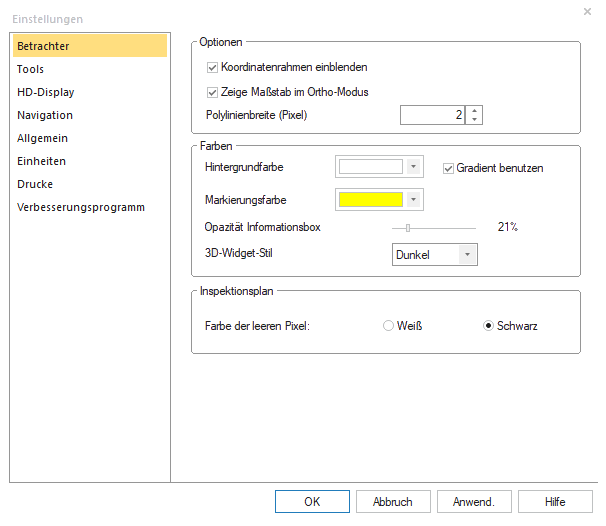
Task: Go to Navigation settings page
Action: pyautogui.click(x=45, y=115)
